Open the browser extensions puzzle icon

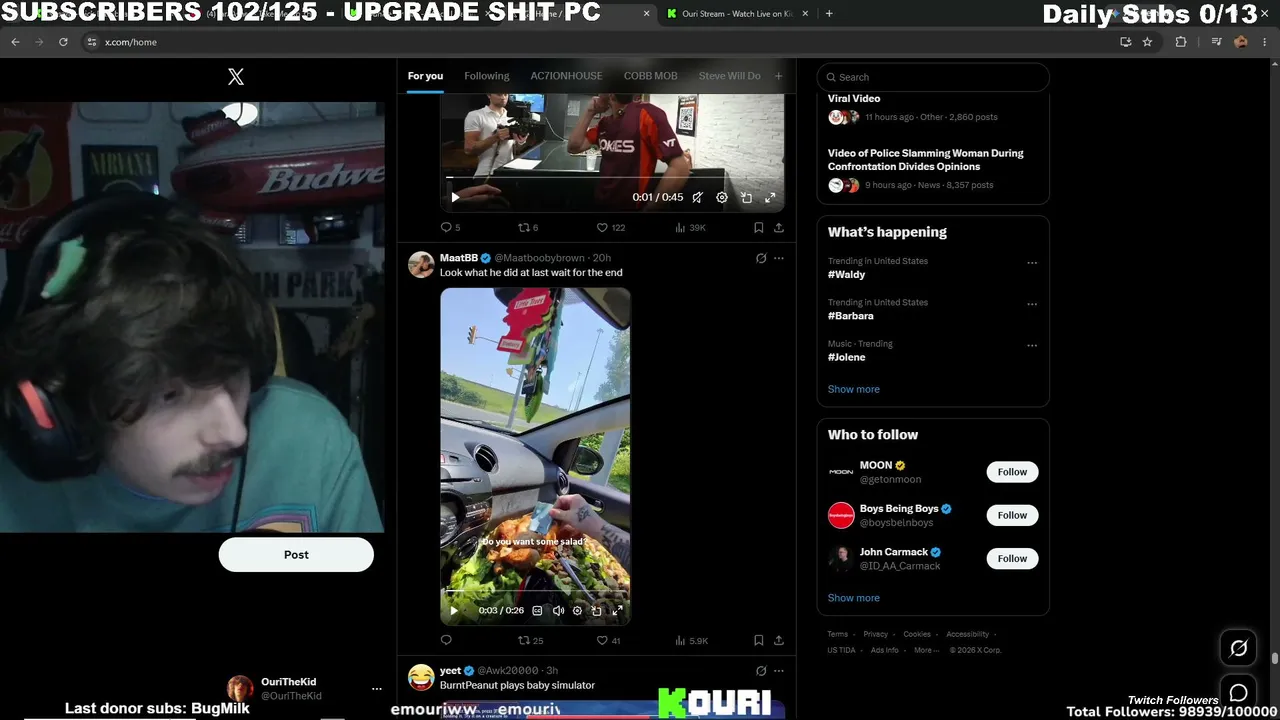[x=1181, y=42]
